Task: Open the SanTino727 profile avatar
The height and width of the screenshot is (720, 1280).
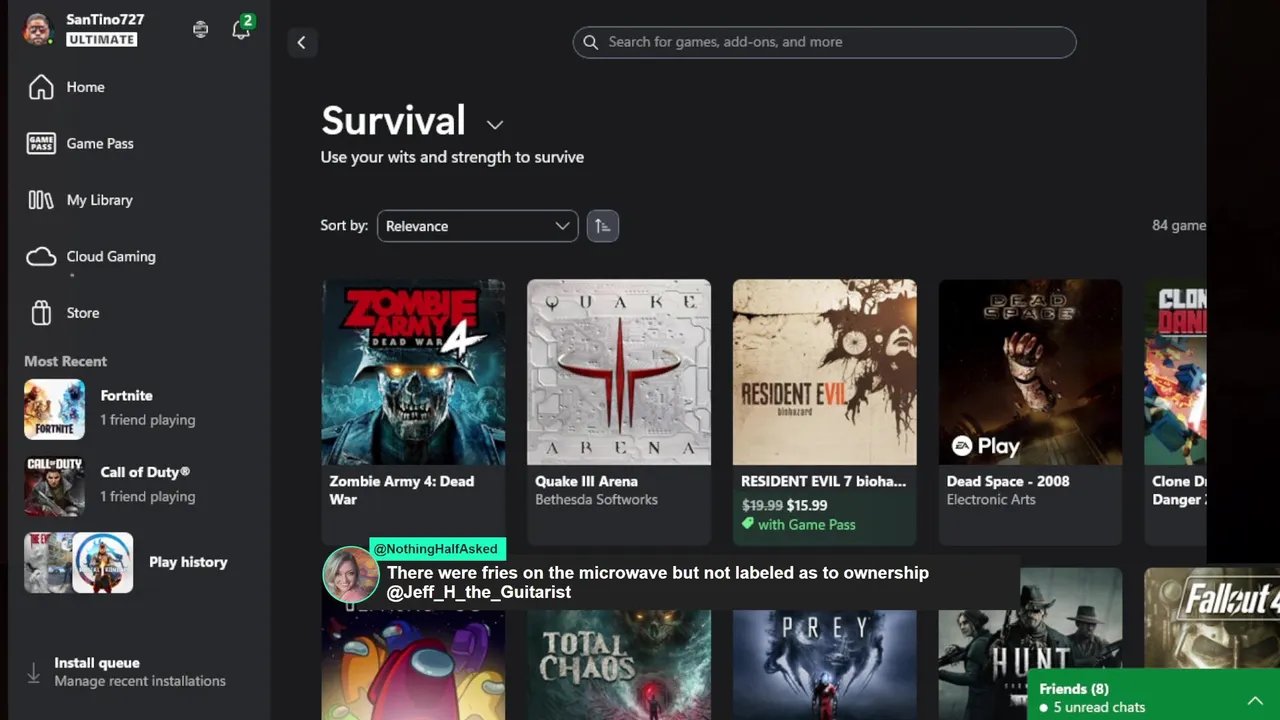Action: pyautogui.click(x=38, y=29)
